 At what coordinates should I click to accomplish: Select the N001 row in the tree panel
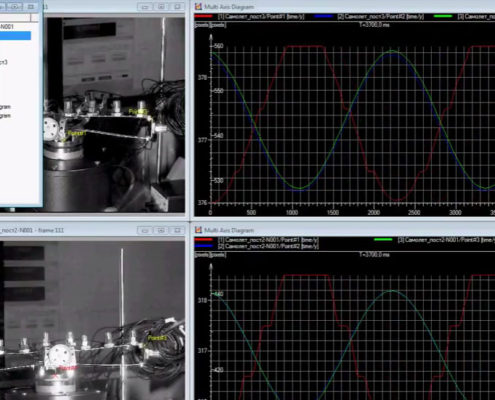coord(7,27)
